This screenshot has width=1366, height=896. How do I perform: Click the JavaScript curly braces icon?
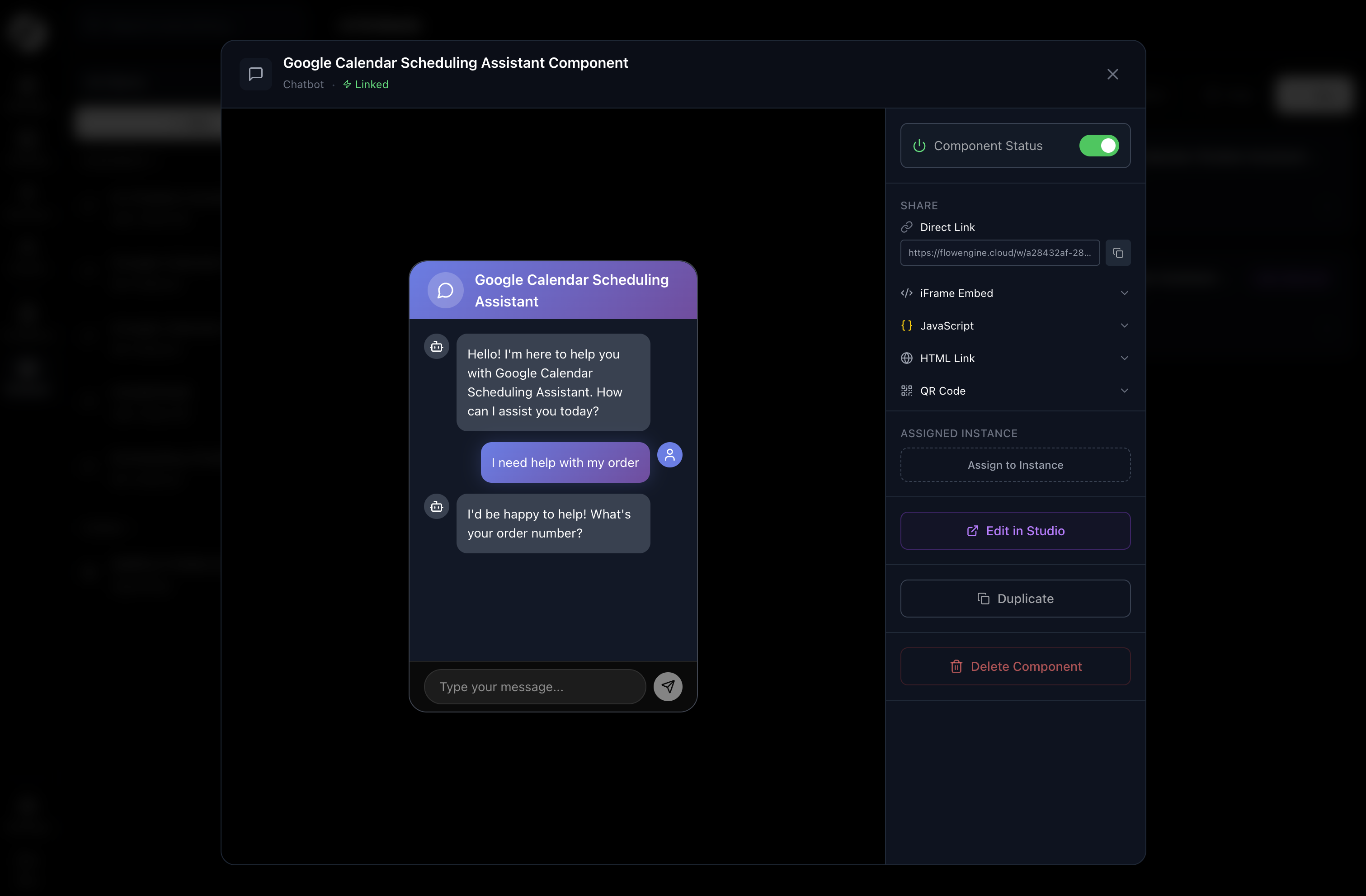tap(907, 325)
